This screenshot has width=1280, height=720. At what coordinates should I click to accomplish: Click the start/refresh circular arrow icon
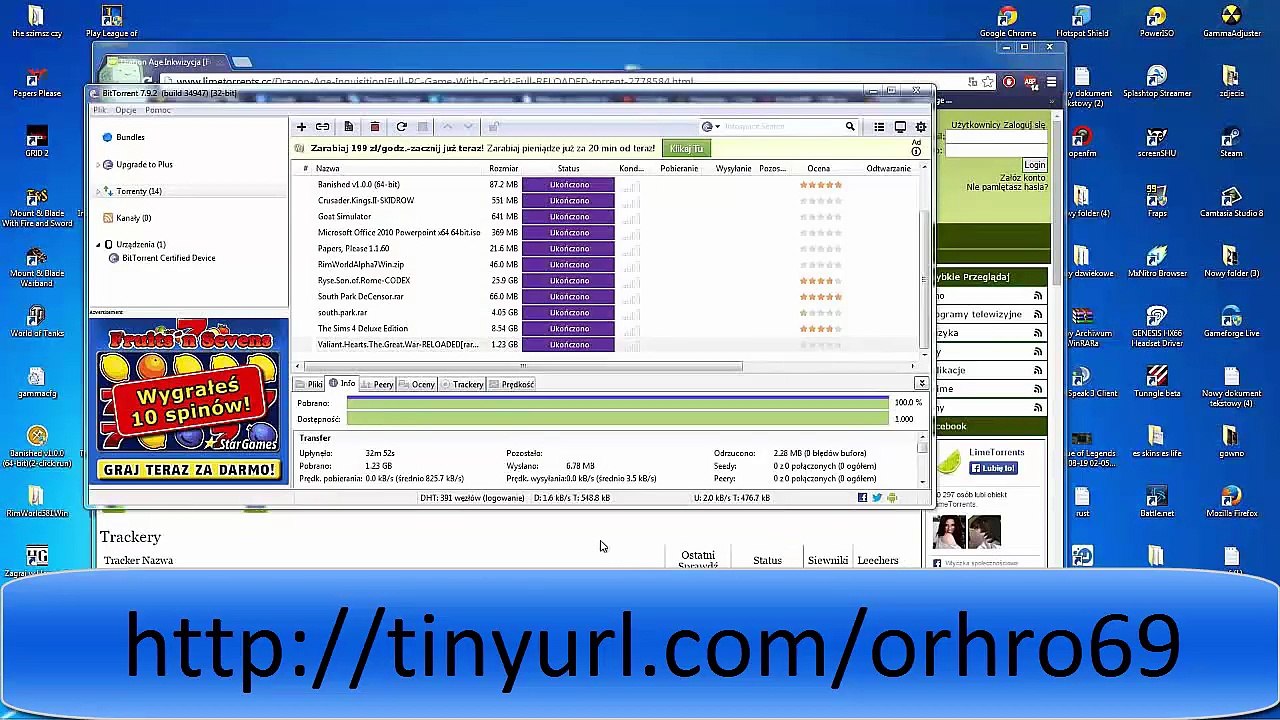401,127
